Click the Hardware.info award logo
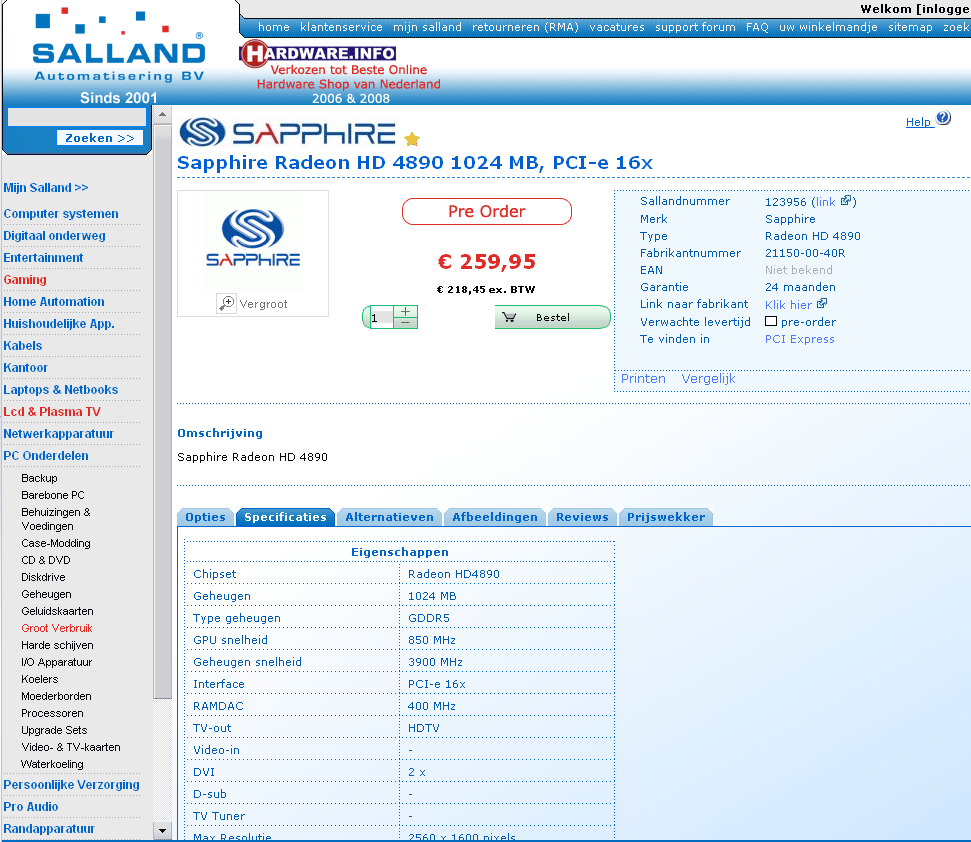The width and height of the screenshot is (971, 842). (x=340, y=72)
